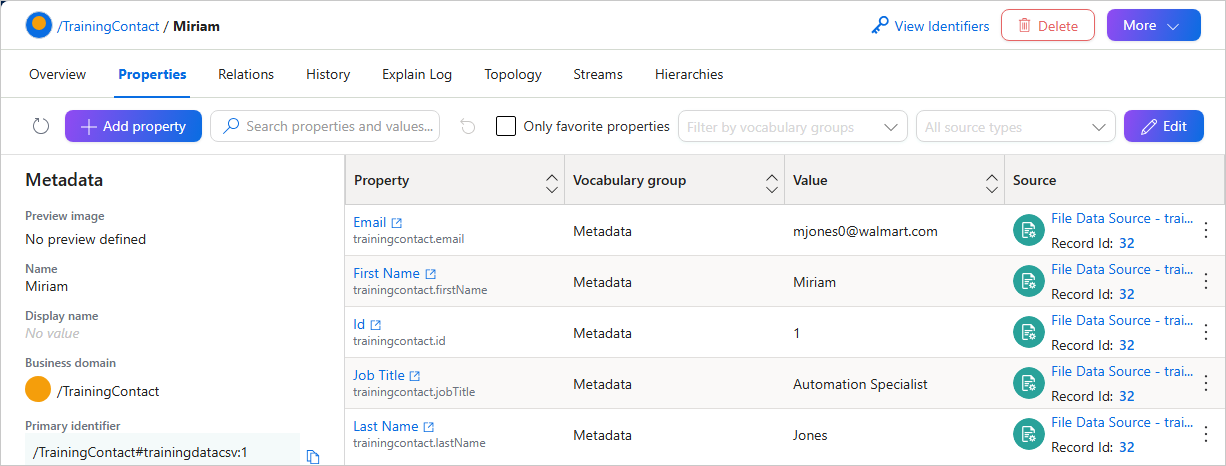Expand Filter by vocabulary groups dropdown

pyautogui.click(x=793, y=126)
